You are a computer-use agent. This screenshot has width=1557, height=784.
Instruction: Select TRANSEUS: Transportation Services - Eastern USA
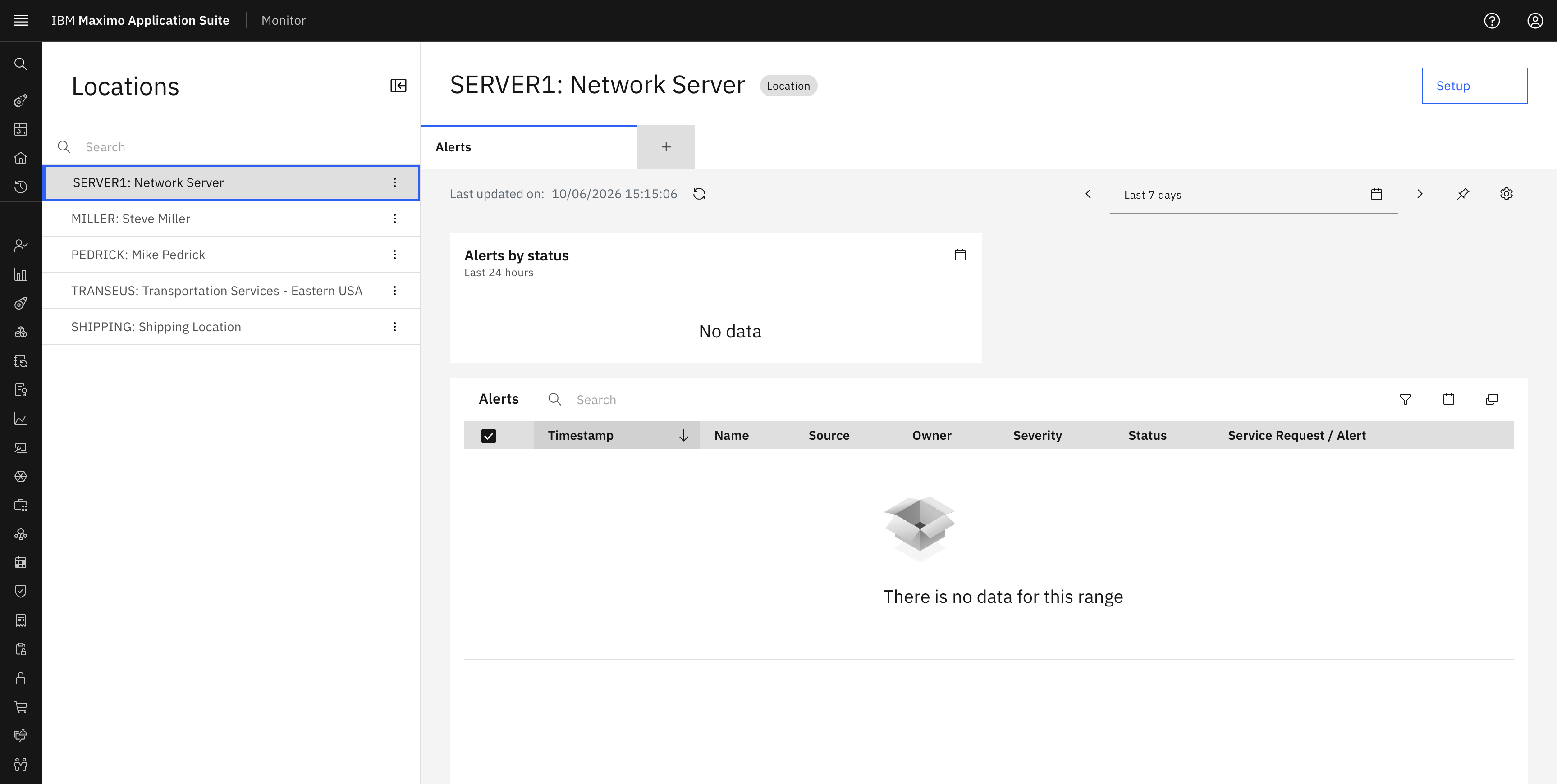click(x=232, y=291)
